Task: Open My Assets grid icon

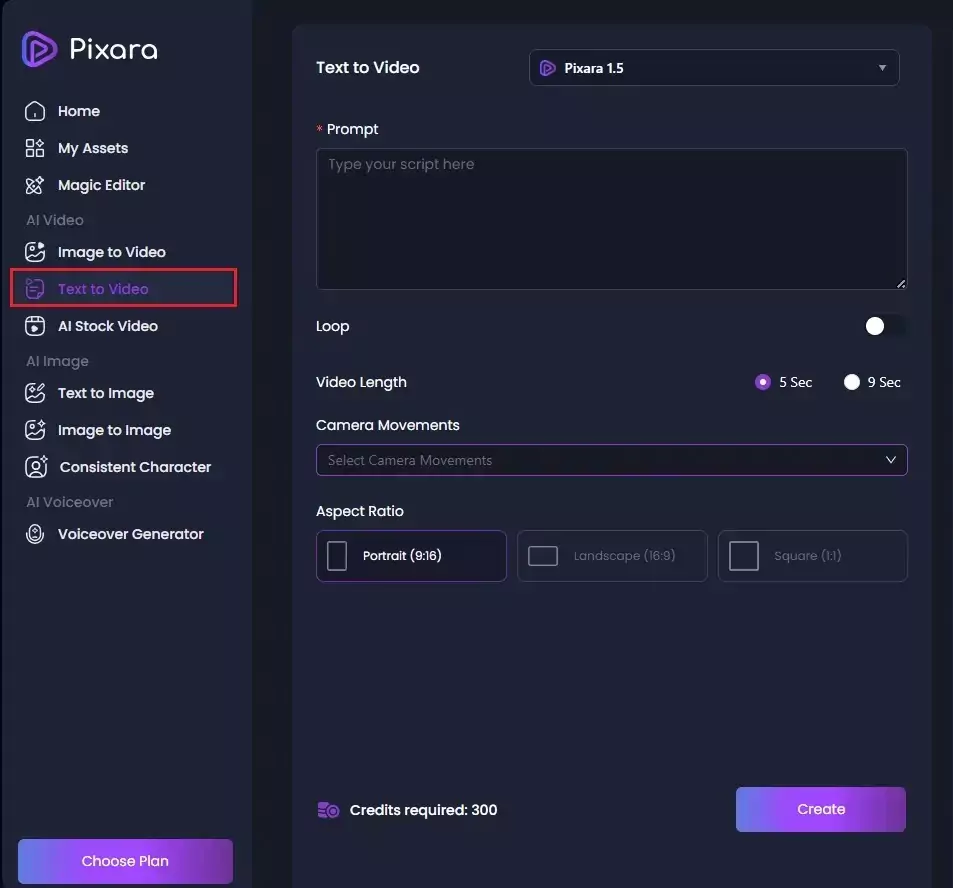Action: pos(35,148)
